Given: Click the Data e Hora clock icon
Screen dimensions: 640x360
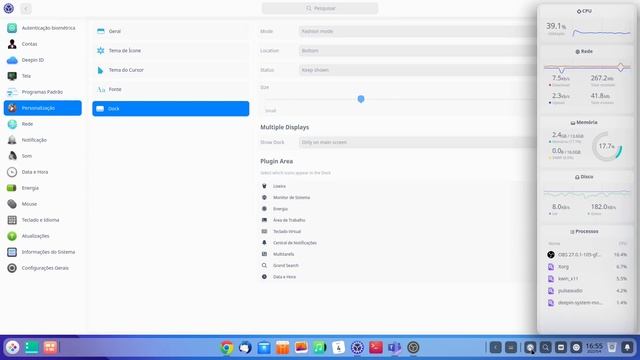Looking at the screenshot, I should 12,172.
